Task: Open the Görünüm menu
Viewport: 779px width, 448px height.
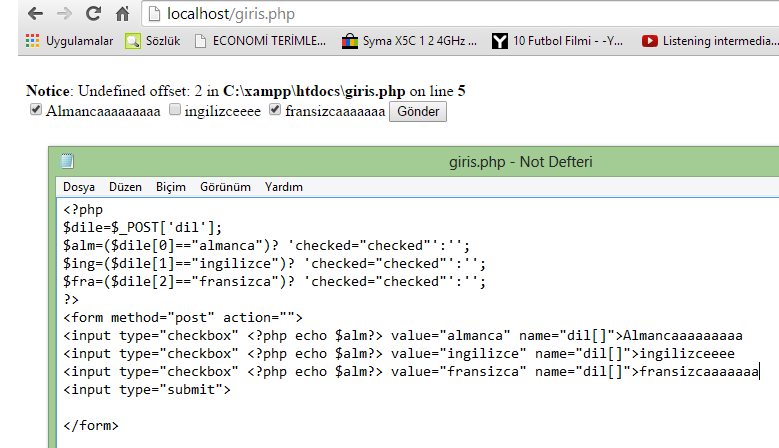Action: click(x=225, y=187)
